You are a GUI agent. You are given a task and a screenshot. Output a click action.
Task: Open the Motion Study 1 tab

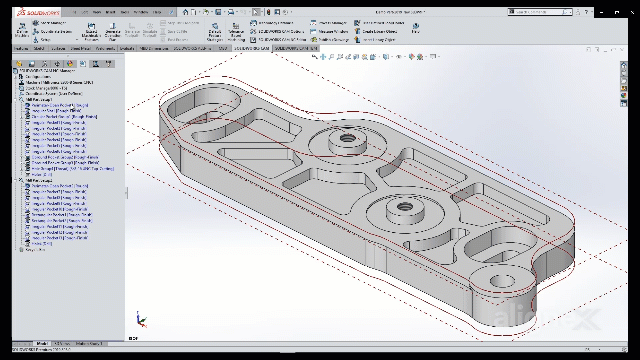[x=89, y=344]
